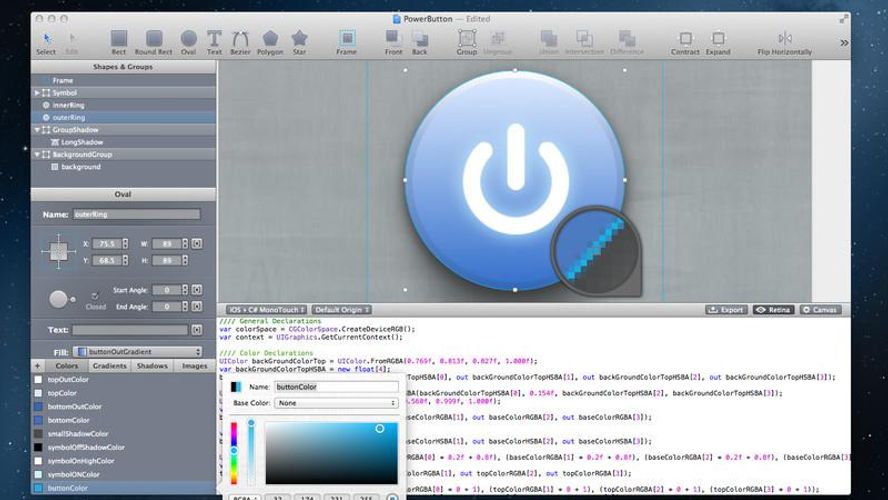Click the Ungroup toolbar icon
Screen dimensions: 888x500
pos(497,42)
